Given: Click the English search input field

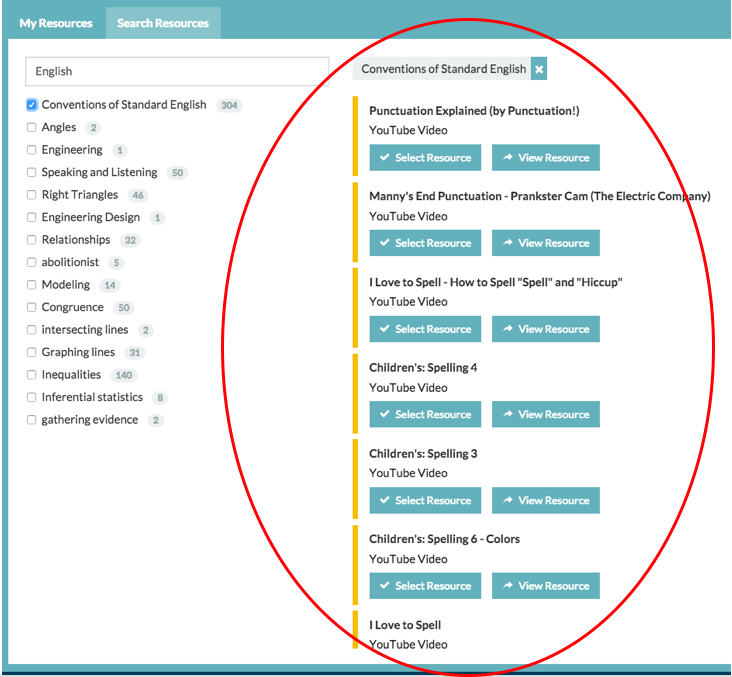Looking at the screenshot, I should point(177,72).
